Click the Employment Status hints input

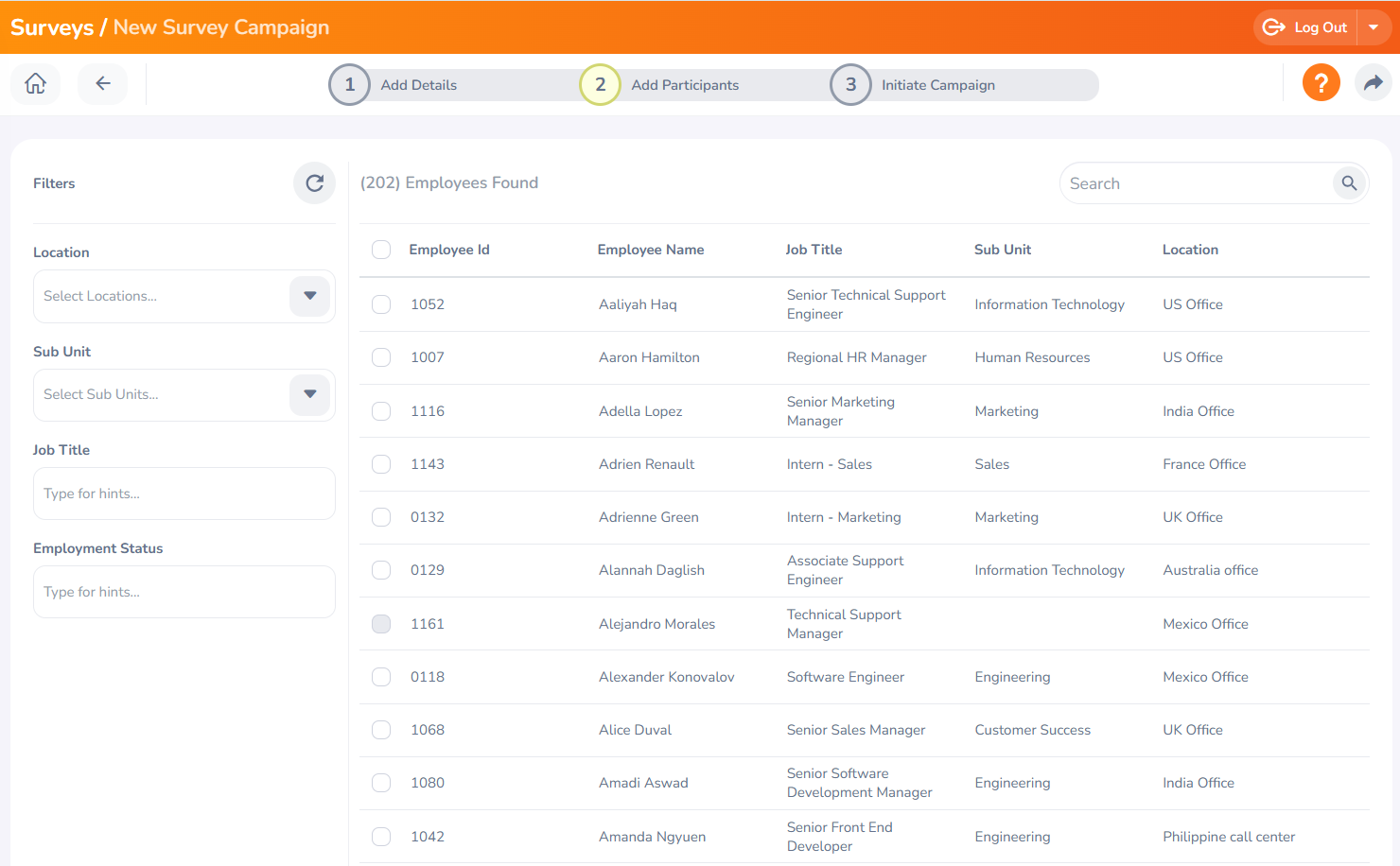click(184, 592)
